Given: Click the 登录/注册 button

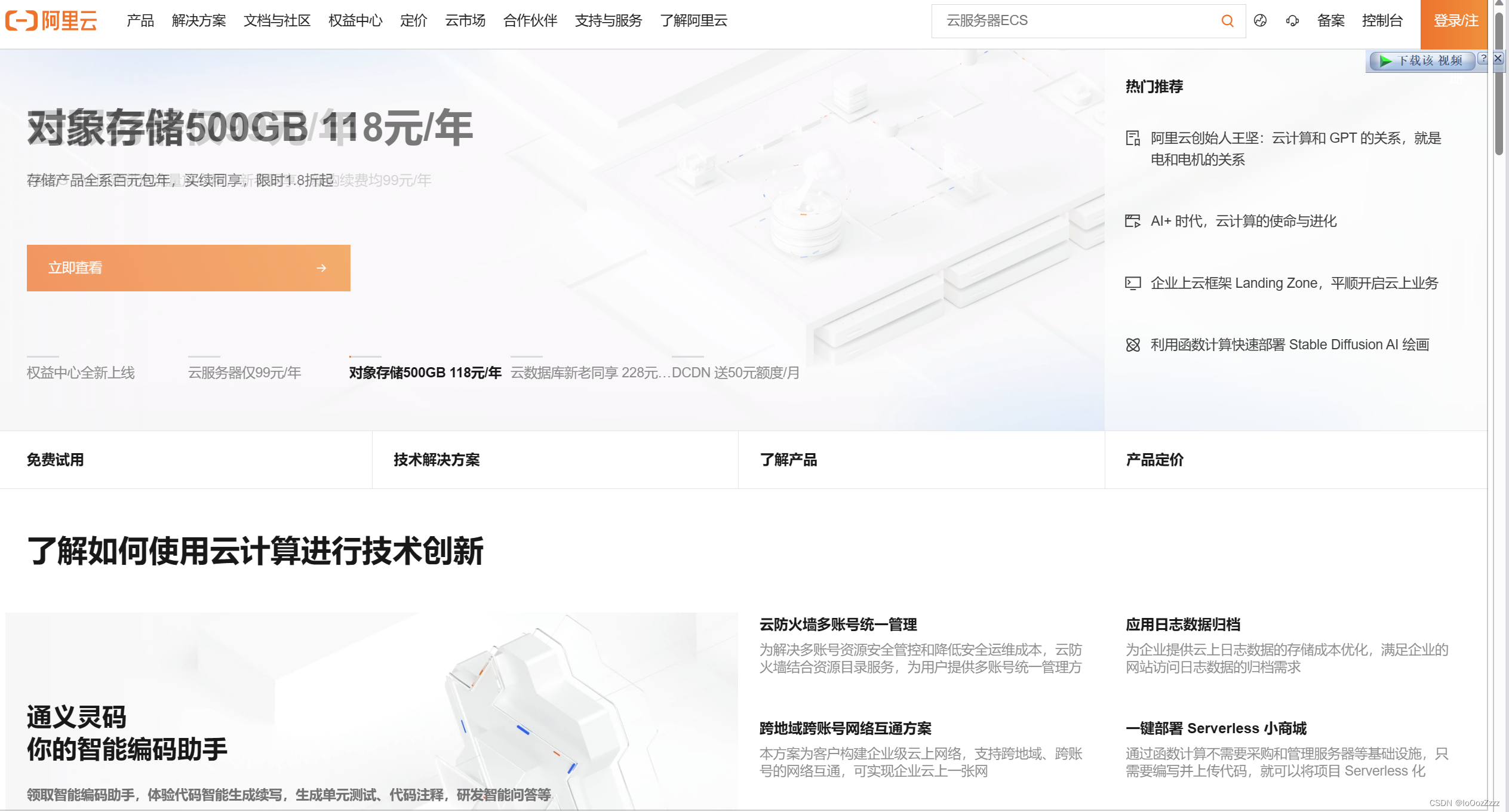Looking at the screenshot, I should pyautogui.click(x=1455, y=21).
